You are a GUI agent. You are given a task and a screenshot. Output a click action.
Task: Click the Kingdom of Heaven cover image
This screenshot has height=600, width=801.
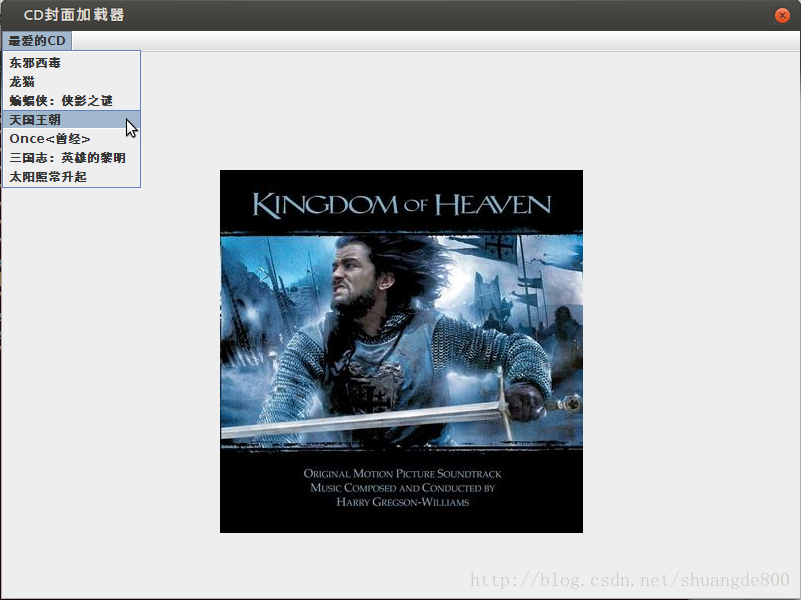coord(401,351)
